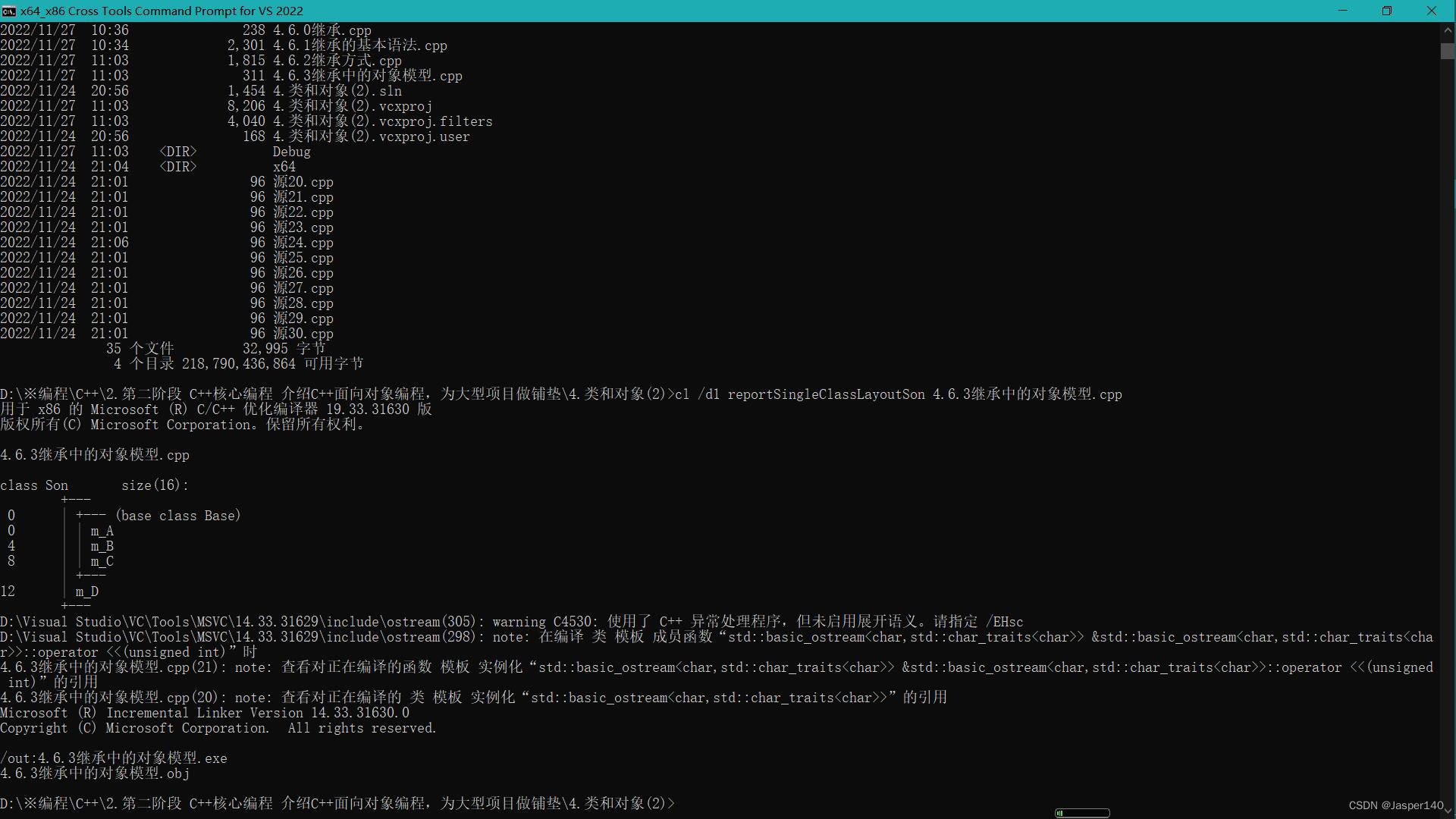Click note line for cpp(20)
The width and height of the screenshot is (1456, 819).
coord(474,698)
